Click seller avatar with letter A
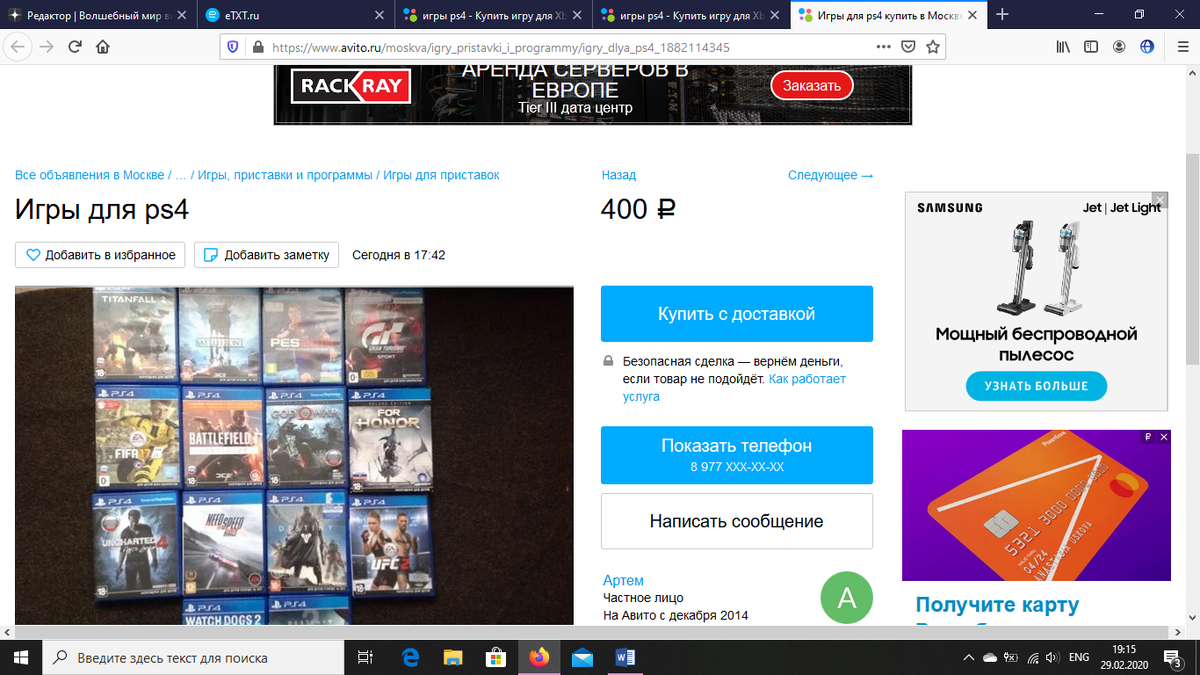 point(846,599)
